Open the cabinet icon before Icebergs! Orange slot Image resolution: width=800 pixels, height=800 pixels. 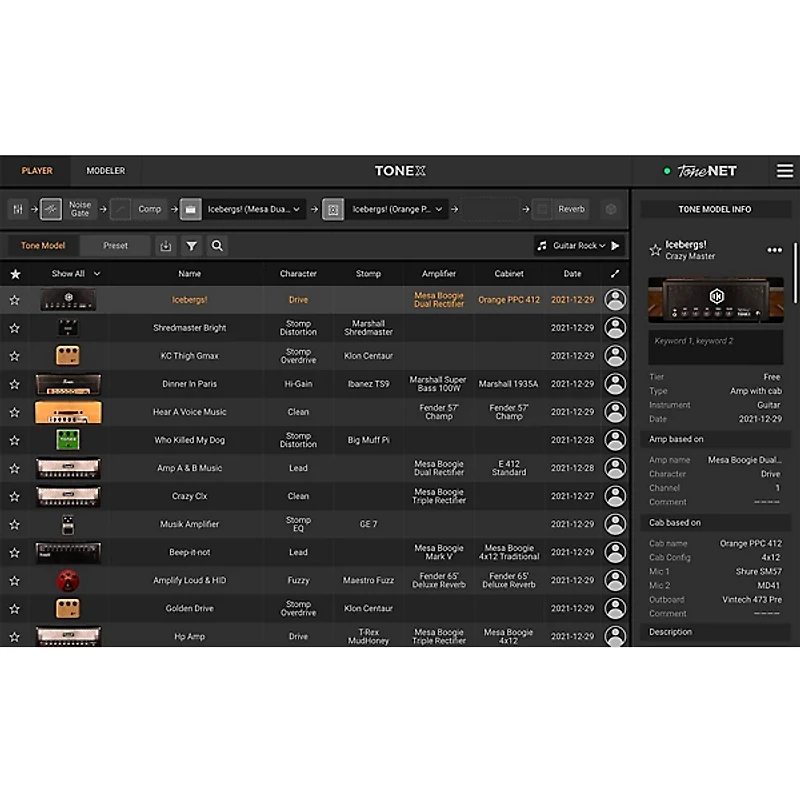pyautogui.click(x=333, y=208)
